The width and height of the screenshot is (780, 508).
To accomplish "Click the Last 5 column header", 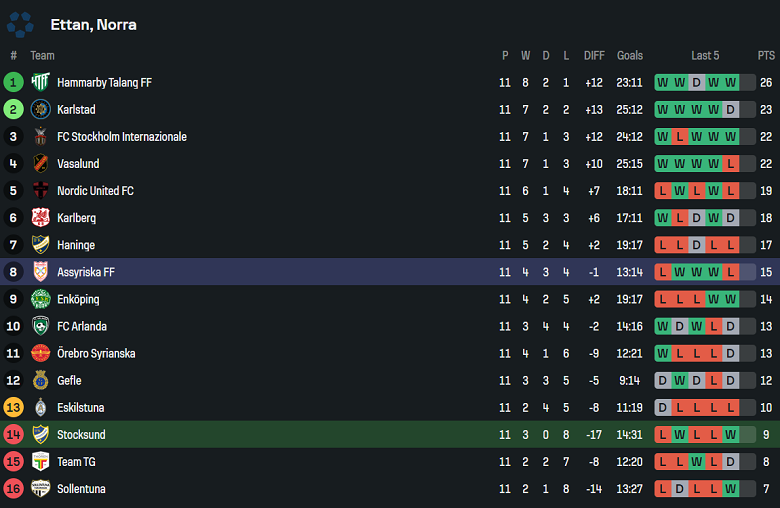I will pos(705,56).
